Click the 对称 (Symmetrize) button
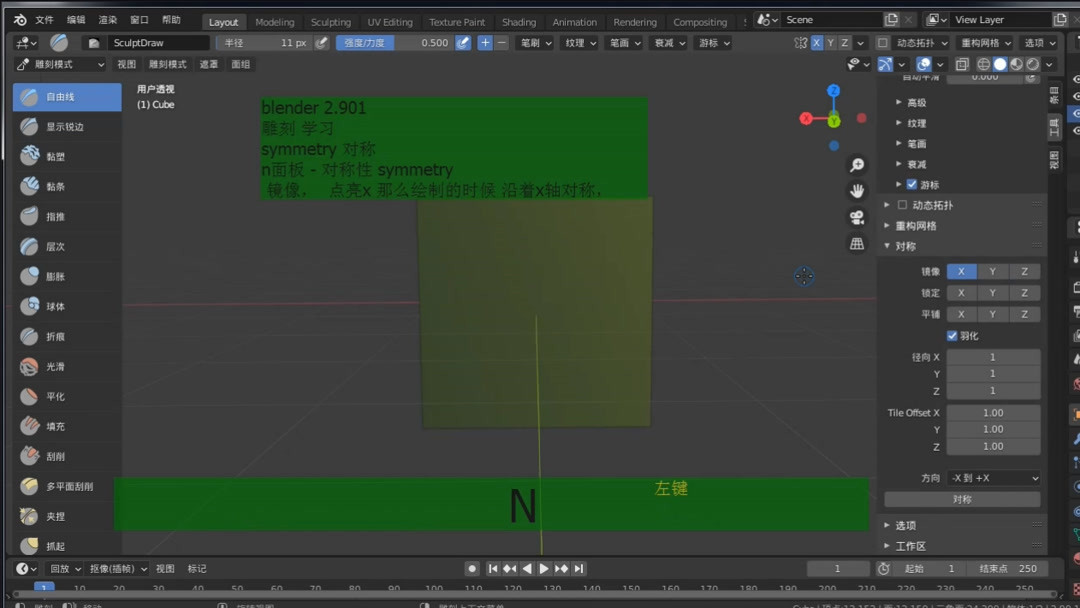 961,498
